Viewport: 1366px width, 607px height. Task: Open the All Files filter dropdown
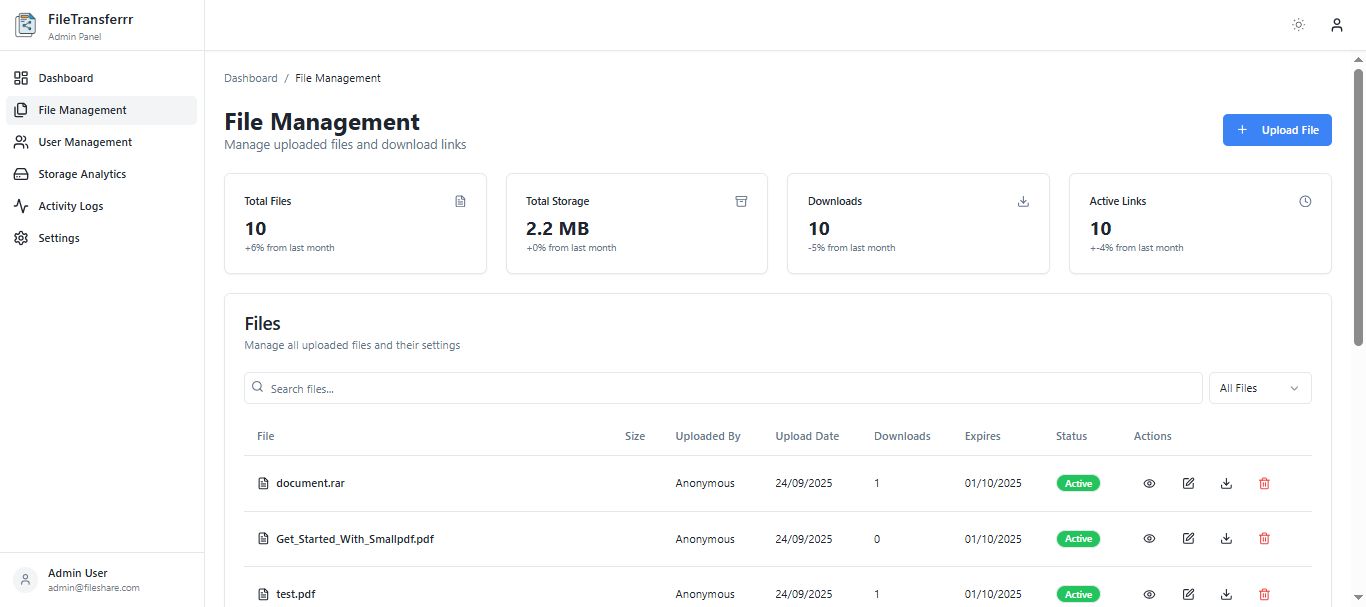[1259, 388]
